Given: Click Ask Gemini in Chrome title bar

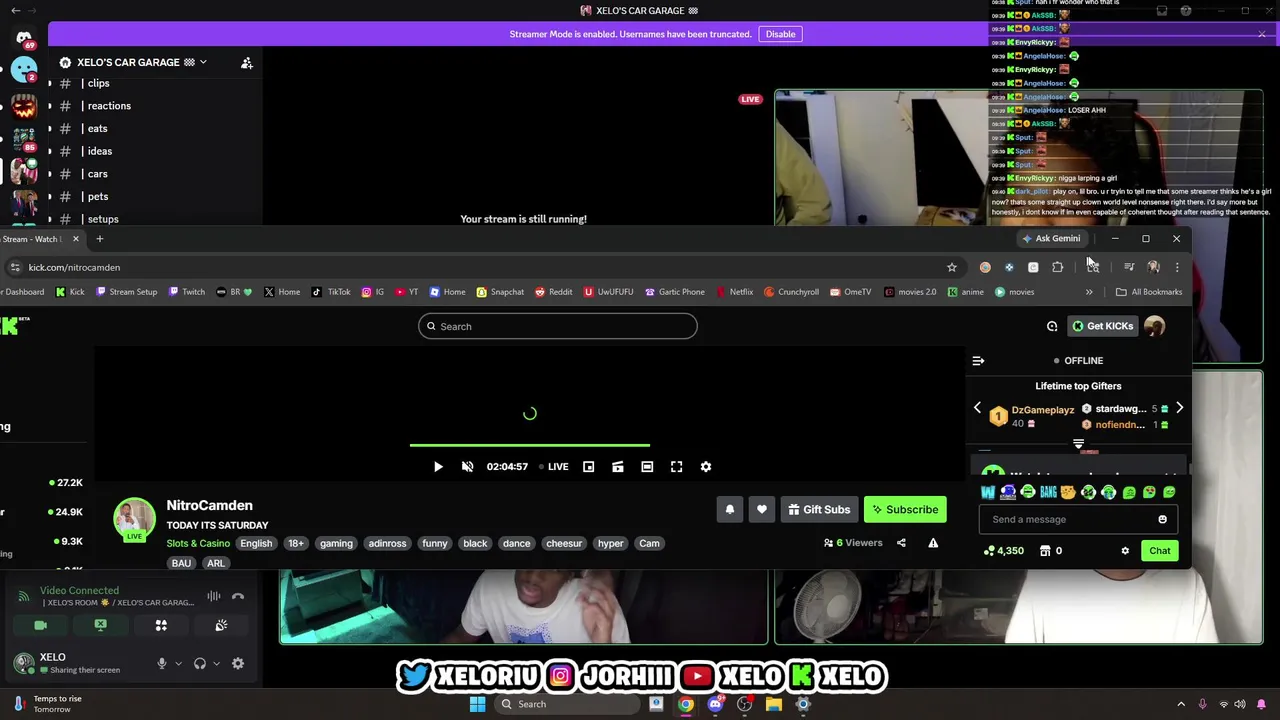Looking at the screenshot, I should pos(1051,239).
